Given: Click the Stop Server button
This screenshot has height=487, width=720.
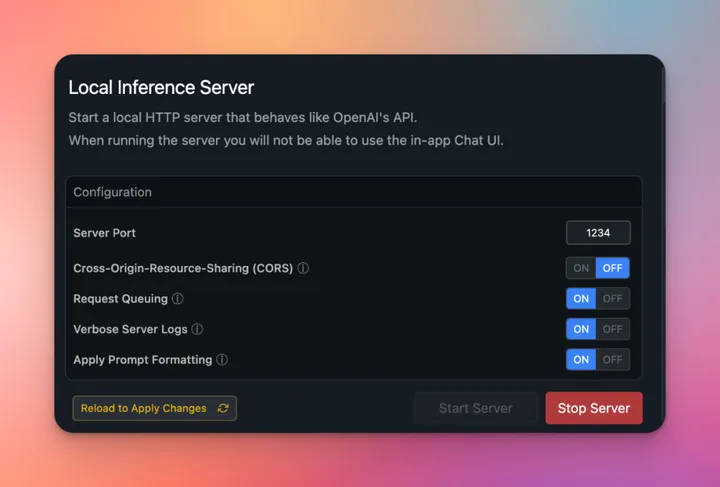Looking at the screenshot, I should (594, 408).
